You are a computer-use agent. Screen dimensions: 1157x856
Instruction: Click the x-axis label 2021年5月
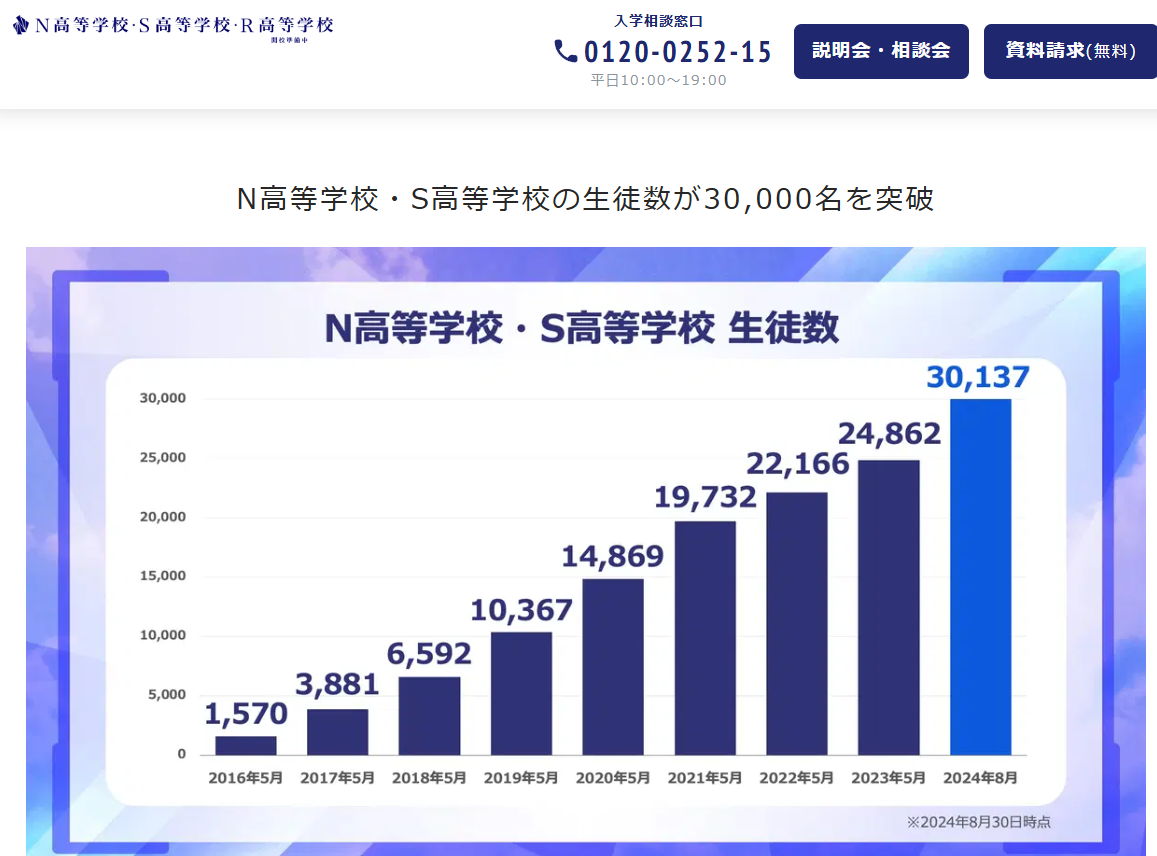click(x=705, y=778)
